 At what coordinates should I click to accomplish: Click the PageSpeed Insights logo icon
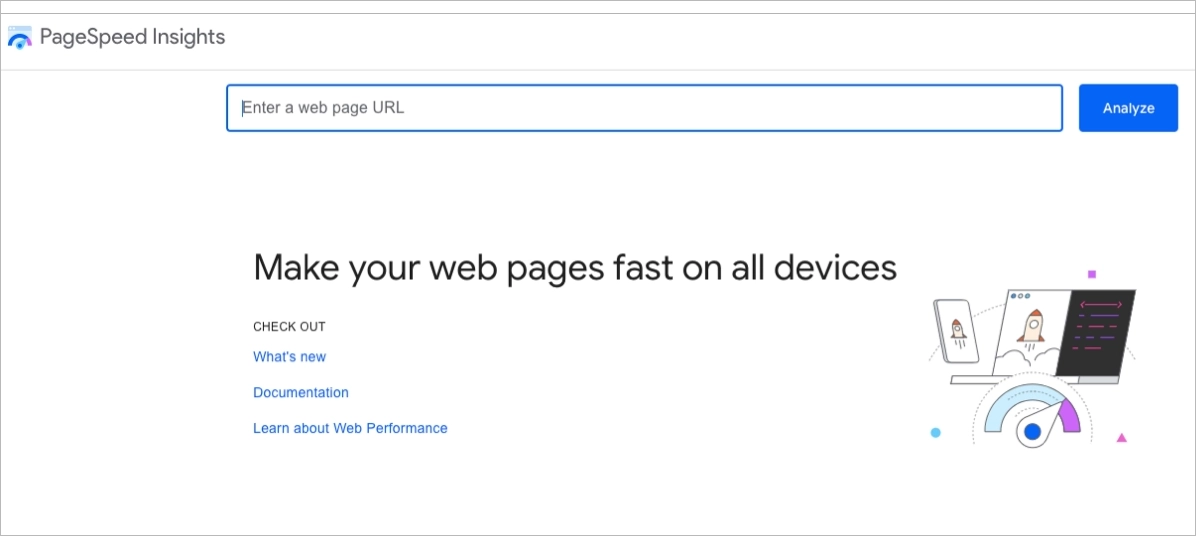click(x=20, y=39)
